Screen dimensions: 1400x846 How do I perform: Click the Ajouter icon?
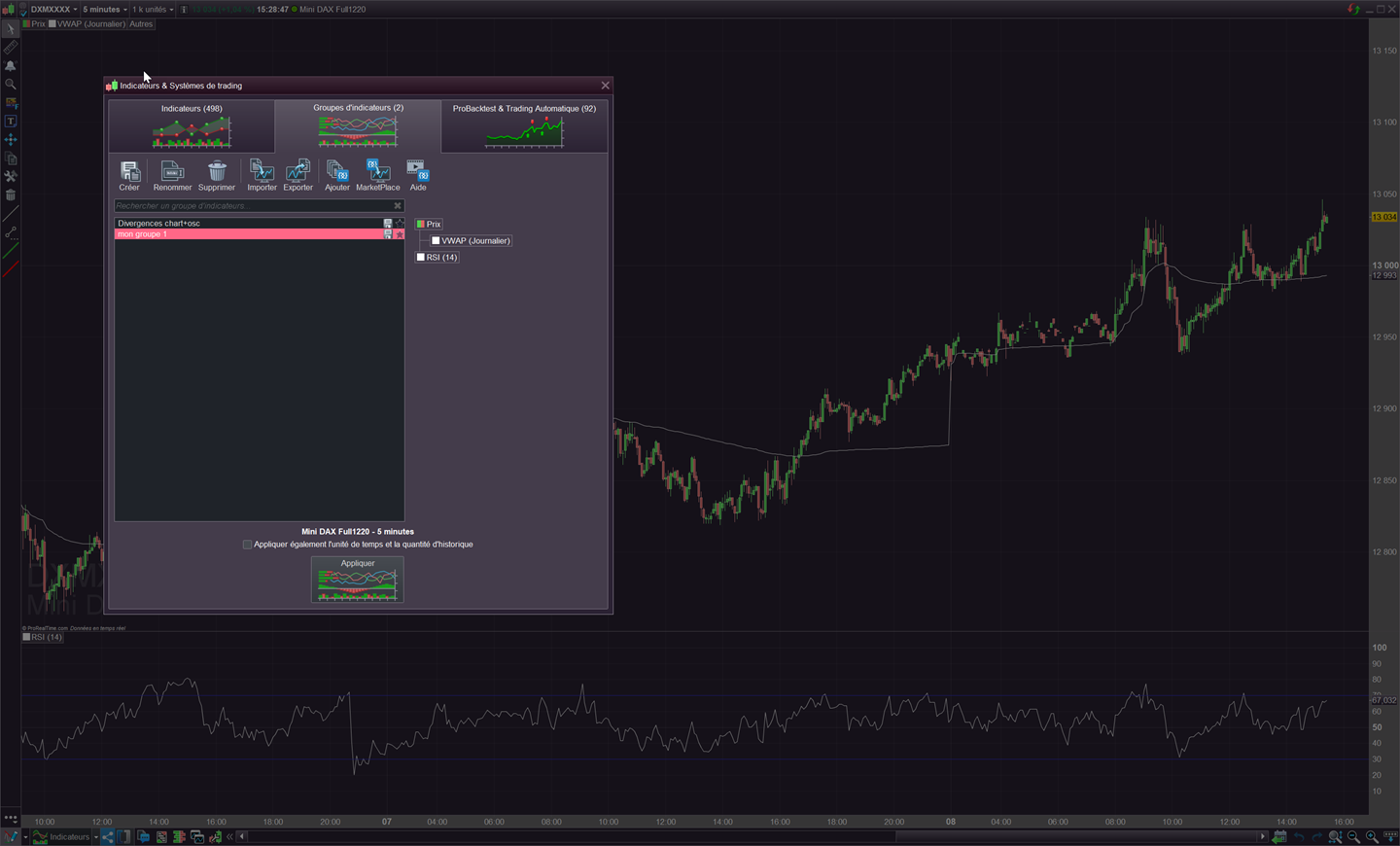coord(336,171)
